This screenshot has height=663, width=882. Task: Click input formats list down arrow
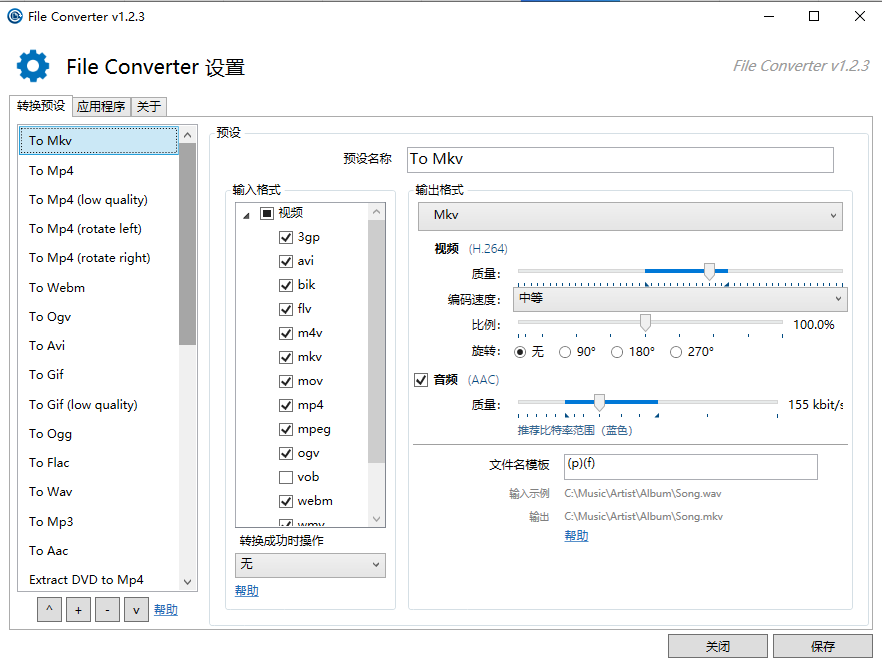377,518
